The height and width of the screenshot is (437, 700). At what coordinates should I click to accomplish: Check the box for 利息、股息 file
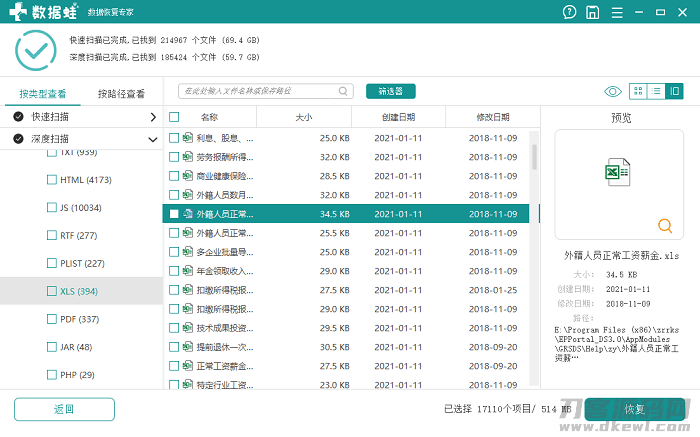point(174,138)
